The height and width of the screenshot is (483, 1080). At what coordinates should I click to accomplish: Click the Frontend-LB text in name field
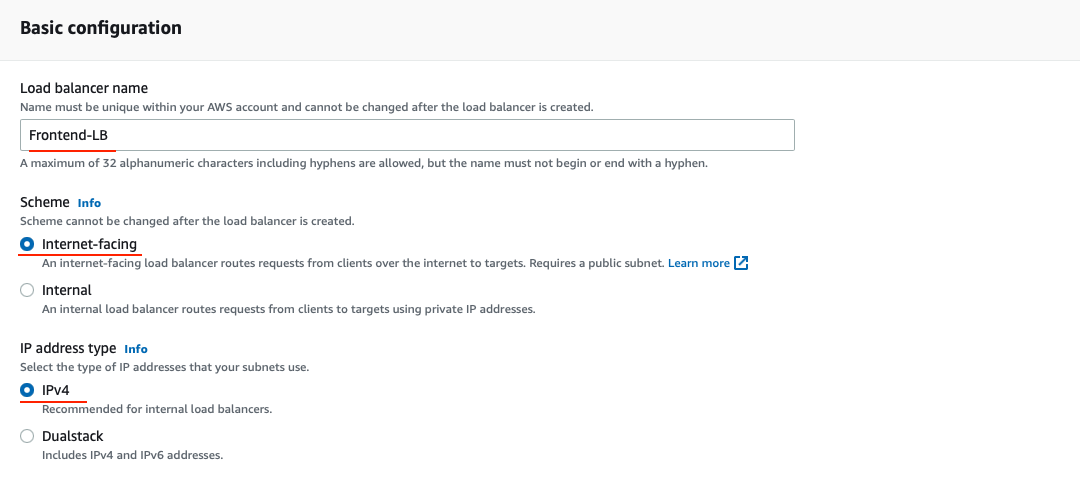[68, 136]
